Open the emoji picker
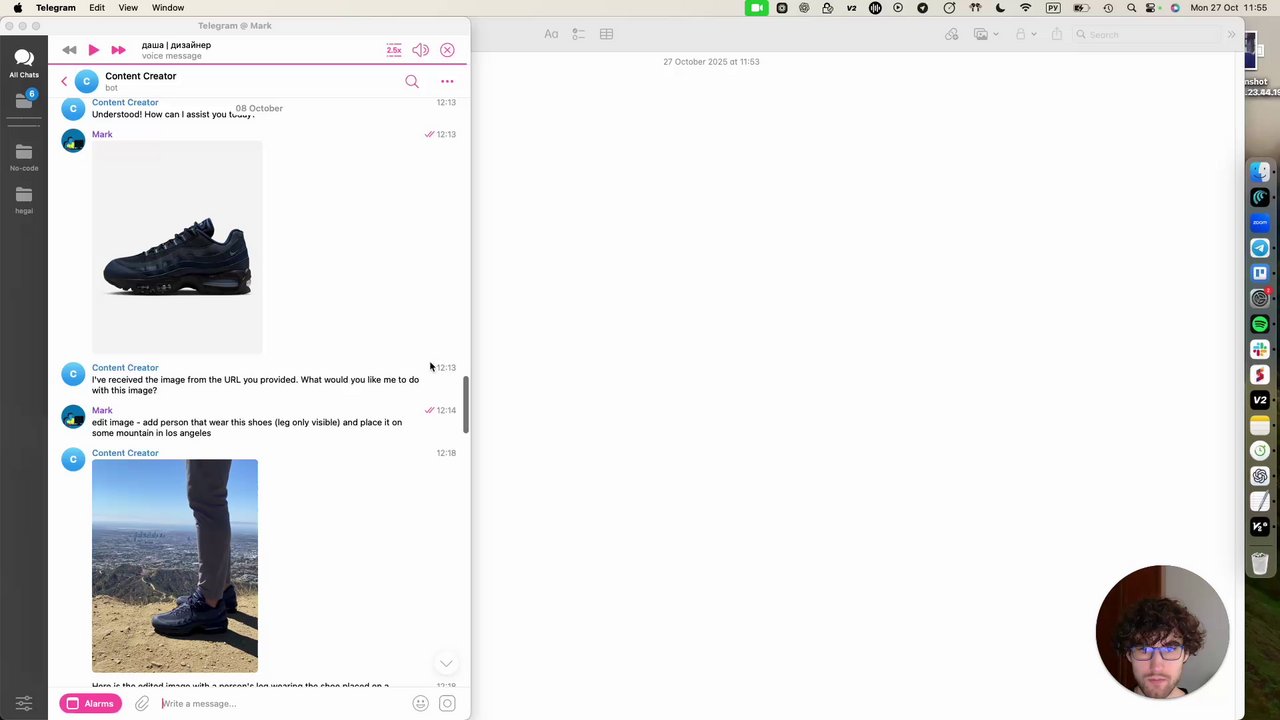The height and width of the screenshot is (720, 1280). pos(421,704)
